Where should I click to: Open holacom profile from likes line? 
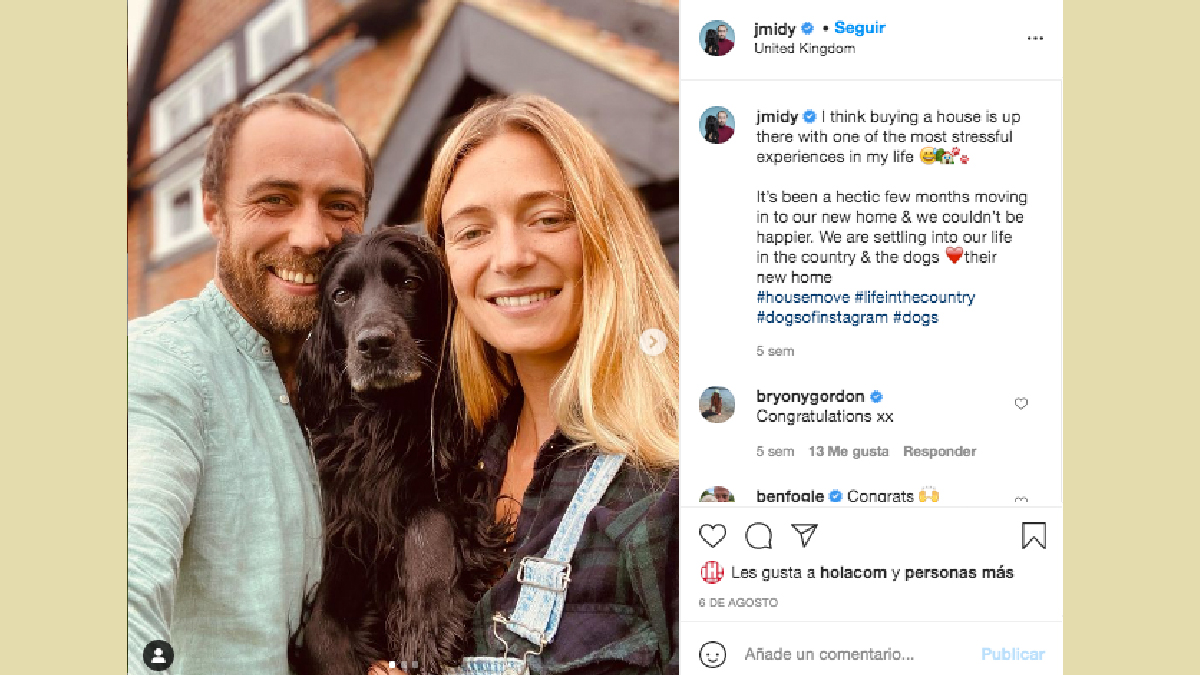[x=853, y=573]
